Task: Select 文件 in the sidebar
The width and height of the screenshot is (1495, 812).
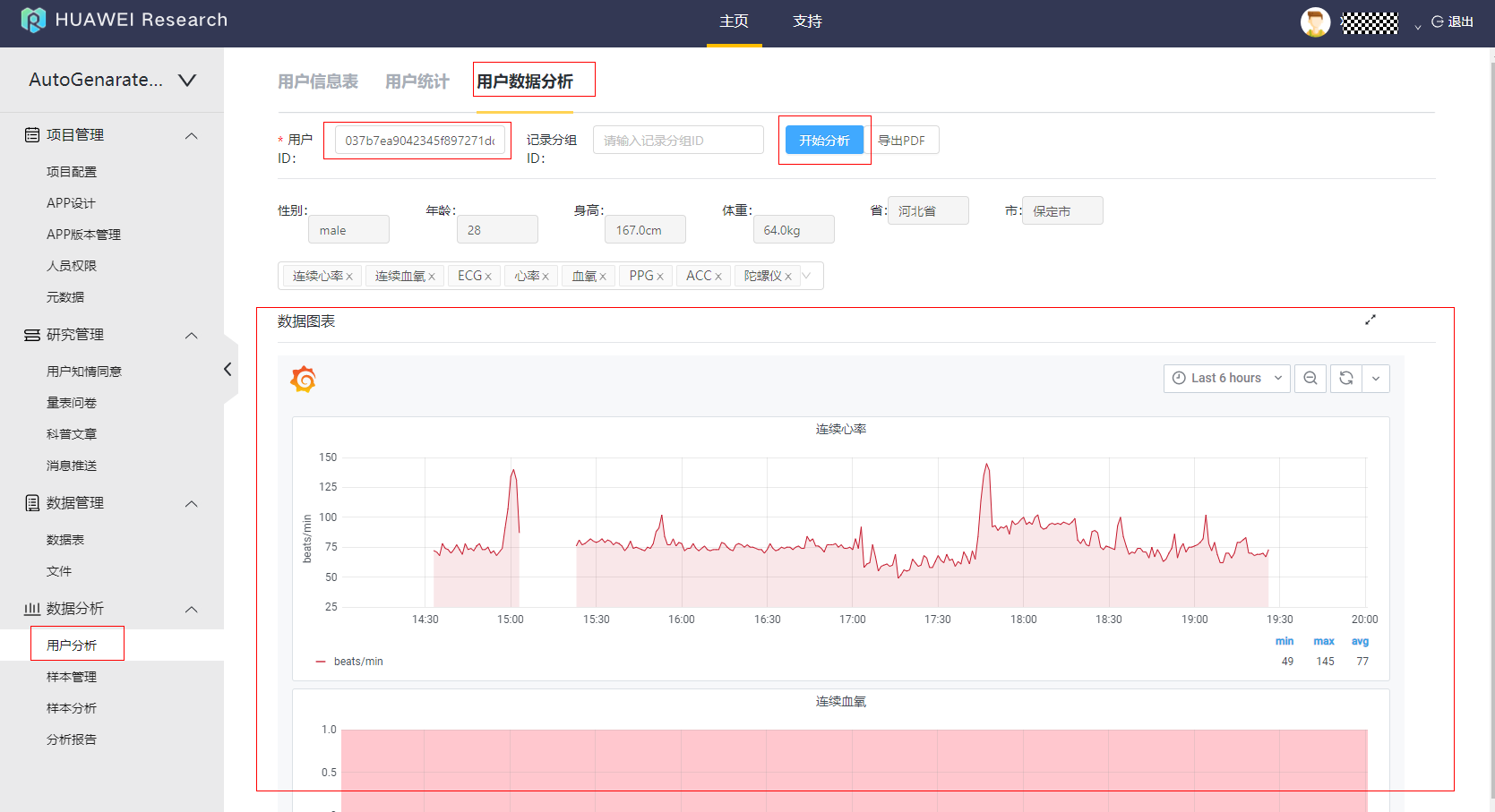Action: 59,571
